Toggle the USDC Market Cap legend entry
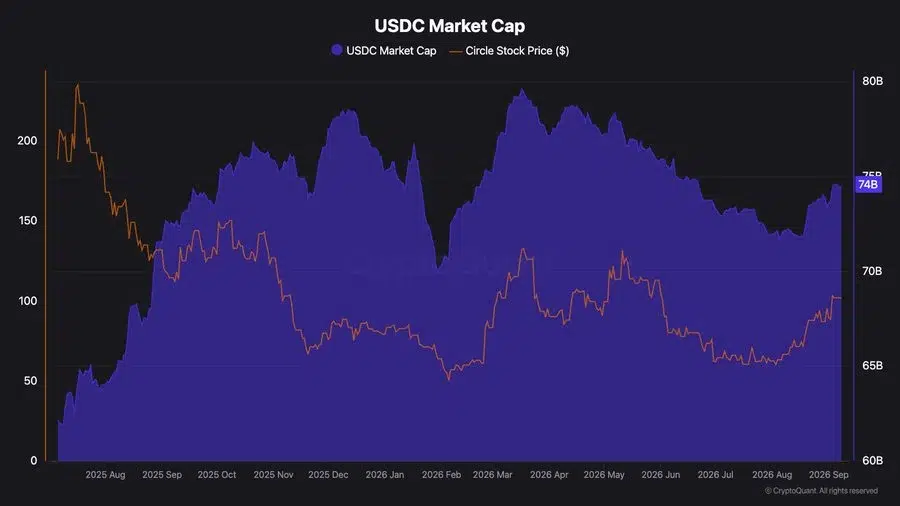Image resolution: width=900 pixels, height=506 pixels. (x=384, y=50)
